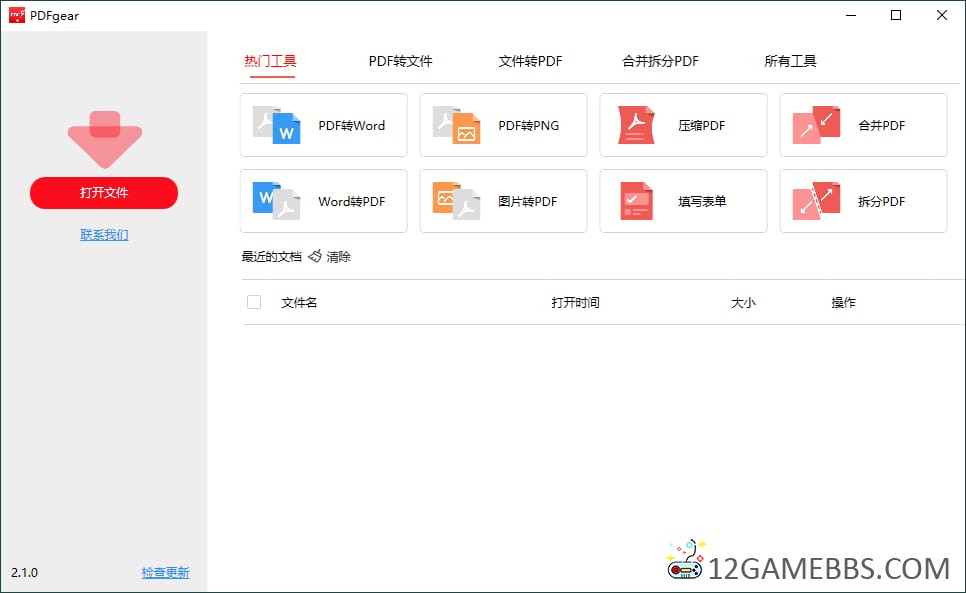
Task: Click the 拆分PDF split icon
Action: pos(816,201)
